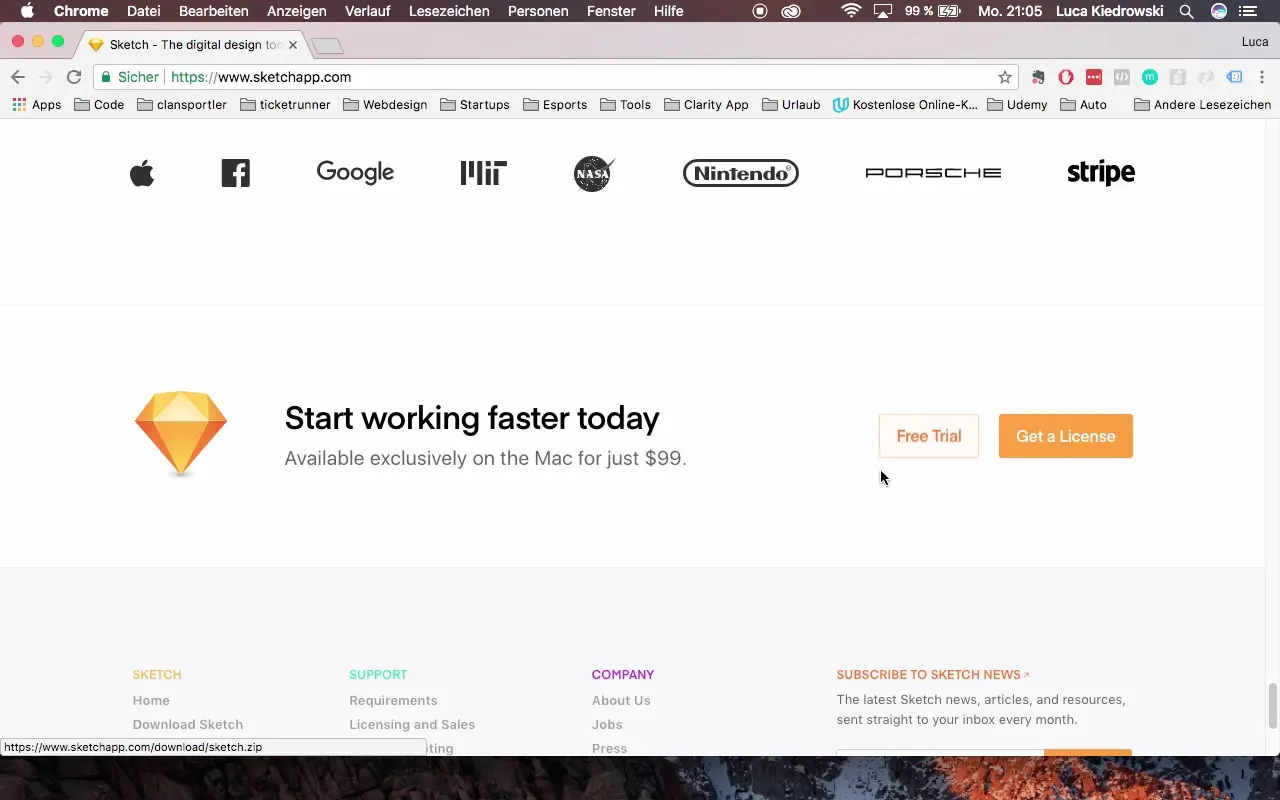1280x800 pixels.
Task: Open the teal round 'm' extension icon
Action: click(1150, 77)
